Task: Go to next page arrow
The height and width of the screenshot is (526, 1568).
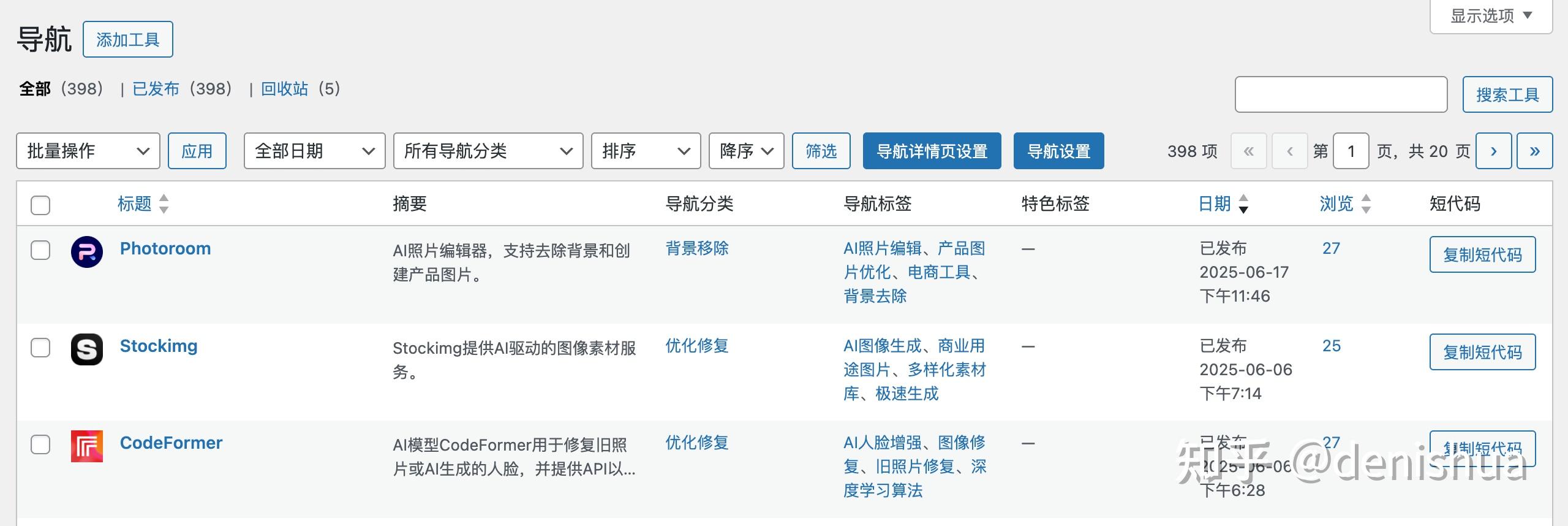Action: click(1493, 151)
